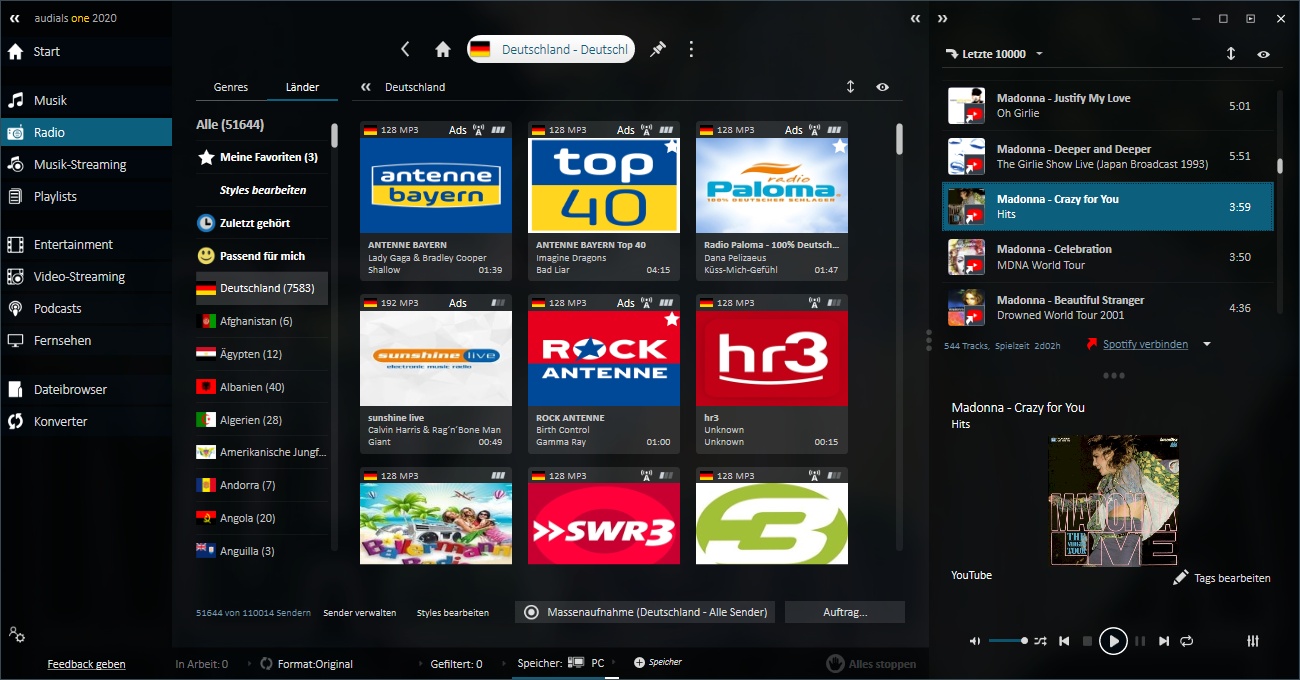Open the three-dot options menu
The width and height of the screenshot is (1300, 680).
(691, 49)
